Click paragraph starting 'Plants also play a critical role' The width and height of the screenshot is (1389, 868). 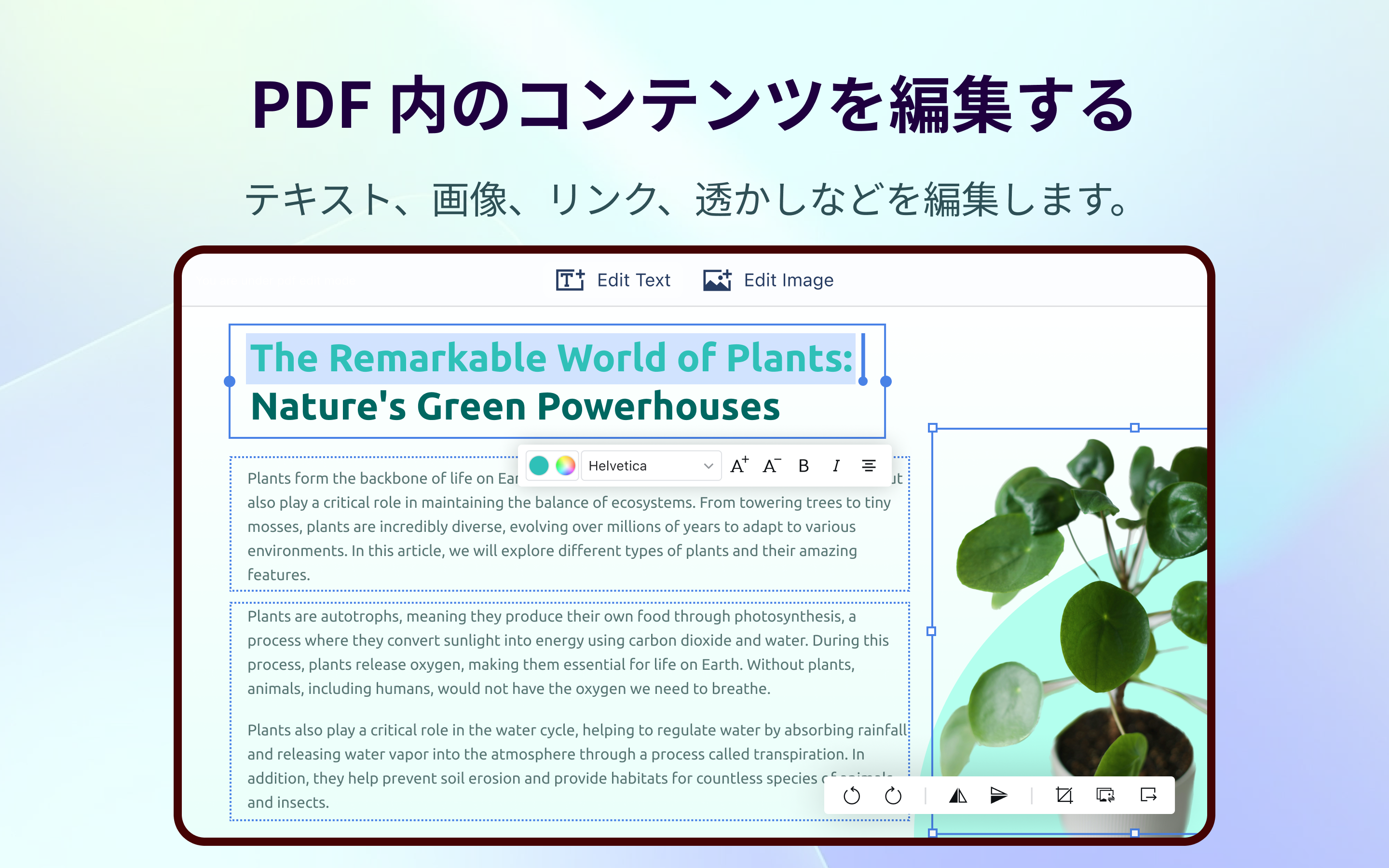pyautogui.click(x=577, y=766)
